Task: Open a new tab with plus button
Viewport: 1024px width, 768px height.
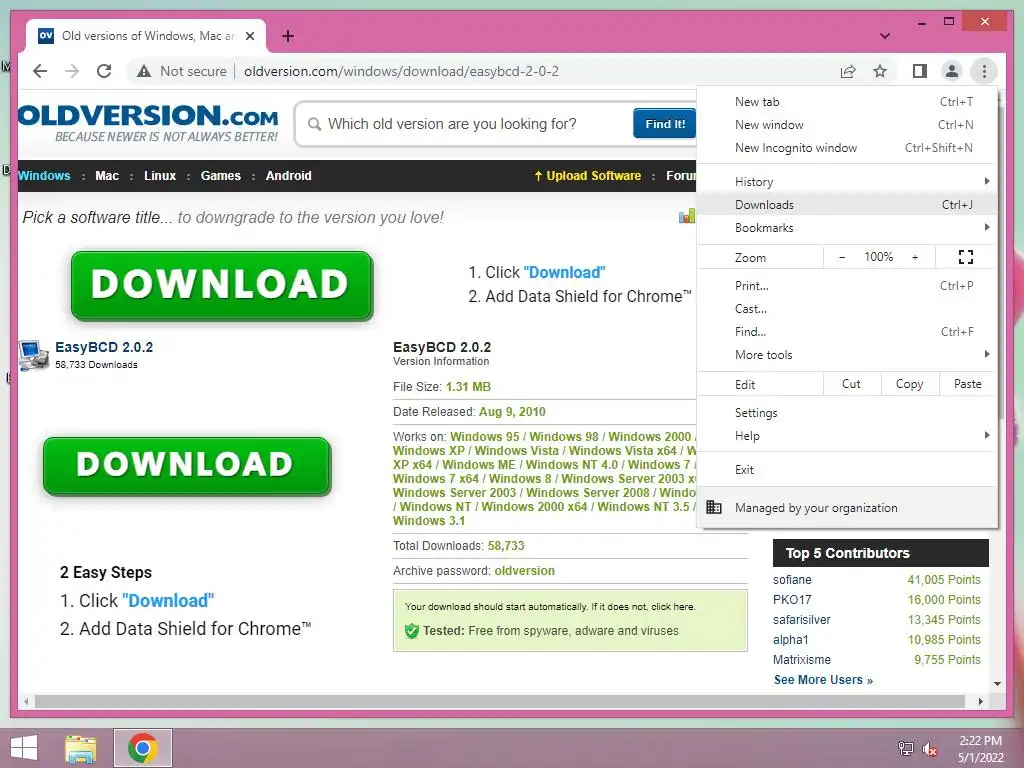Action: [287, 36]
